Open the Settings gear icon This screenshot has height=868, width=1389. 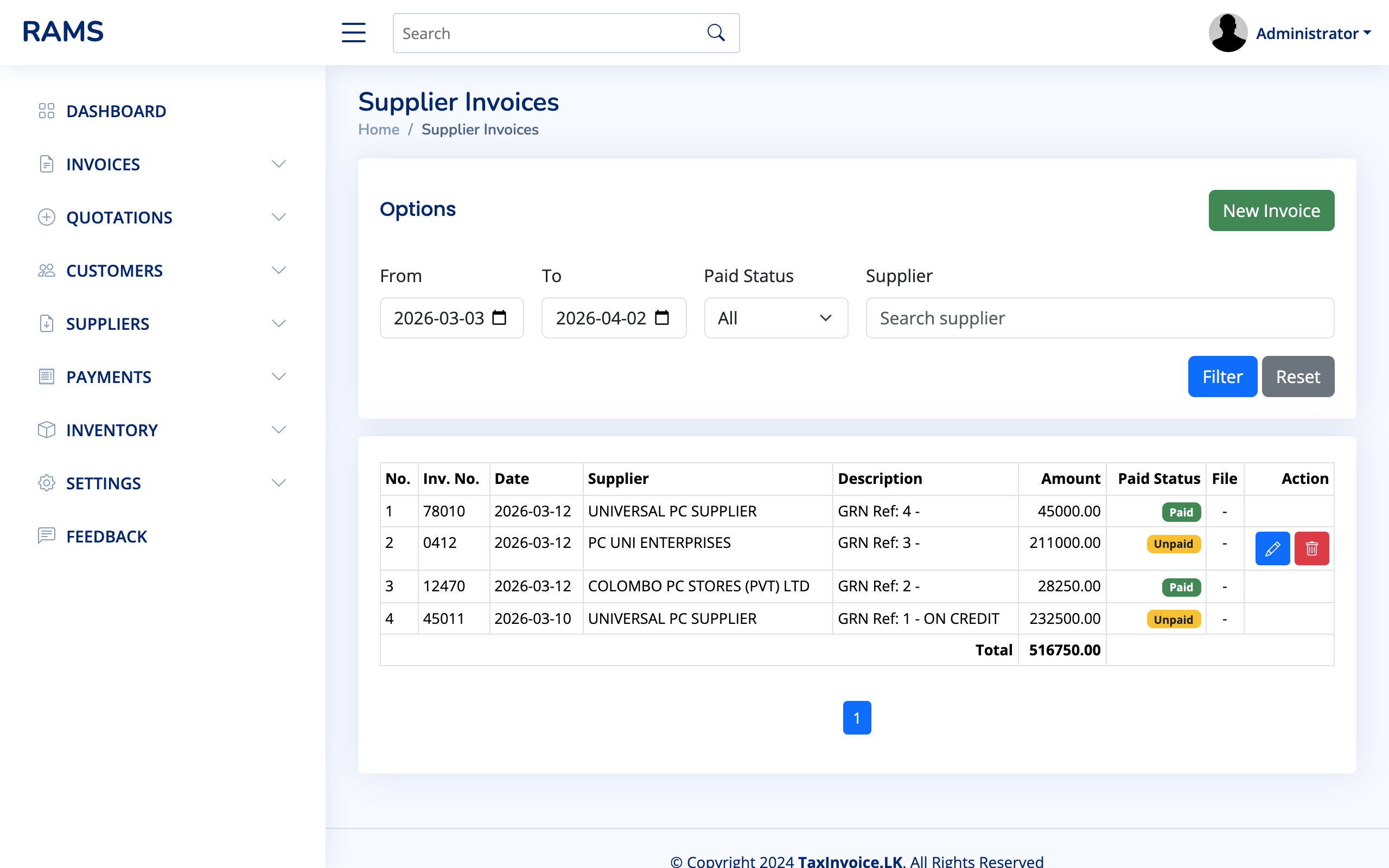(47, 483)
